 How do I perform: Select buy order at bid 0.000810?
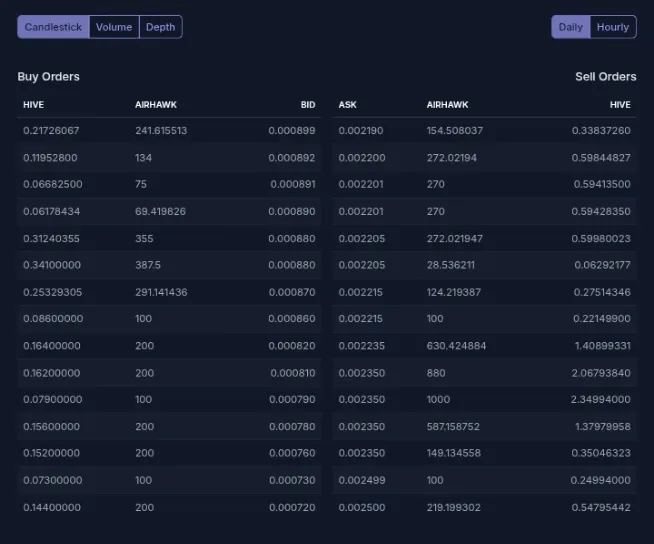click(169, 373)
